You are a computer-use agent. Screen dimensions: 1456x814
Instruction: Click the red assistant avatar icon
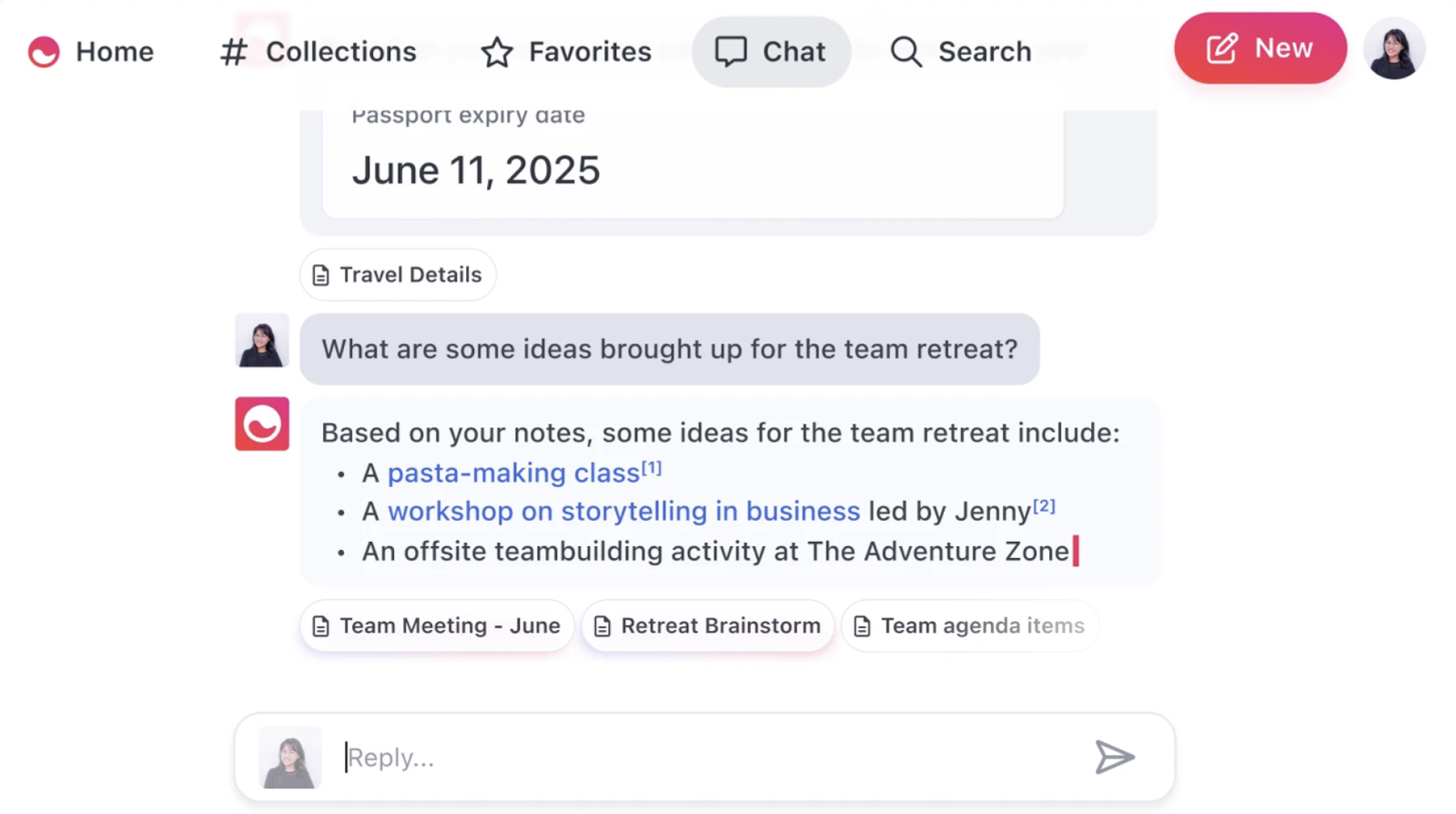(x=262, y=423)
